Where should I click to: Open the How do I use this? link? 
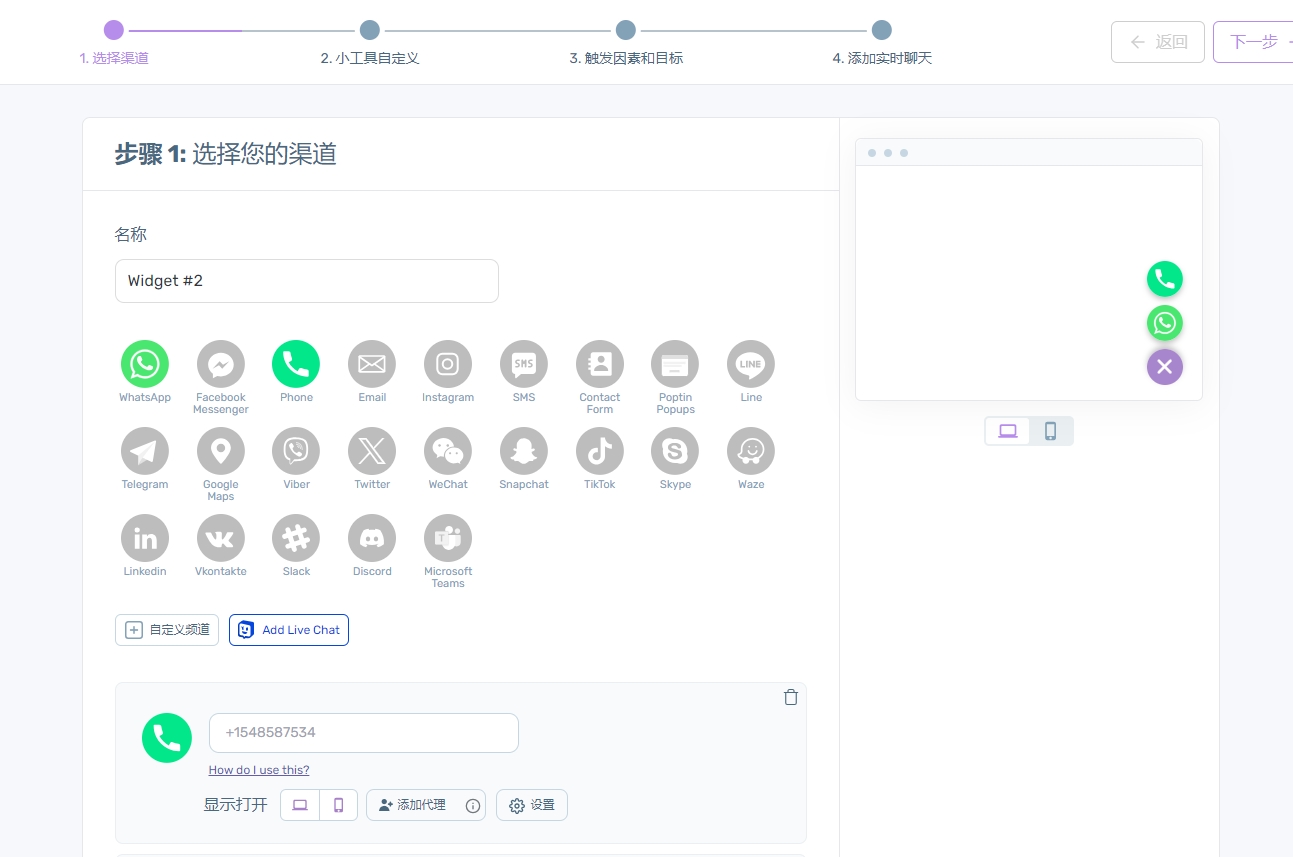coord(259,770)
